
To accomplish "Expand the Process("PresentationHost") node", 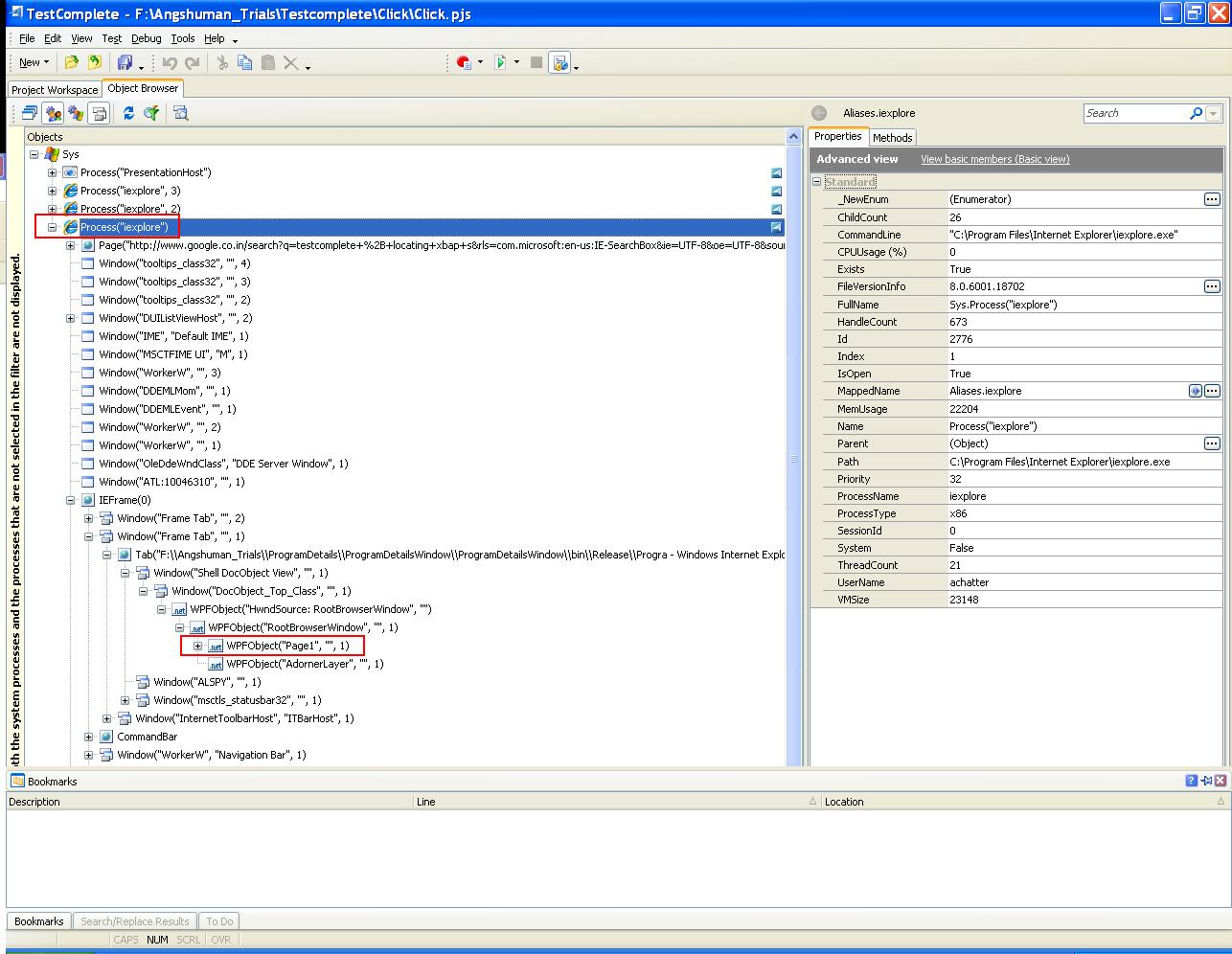I will (x=53, y=172).
